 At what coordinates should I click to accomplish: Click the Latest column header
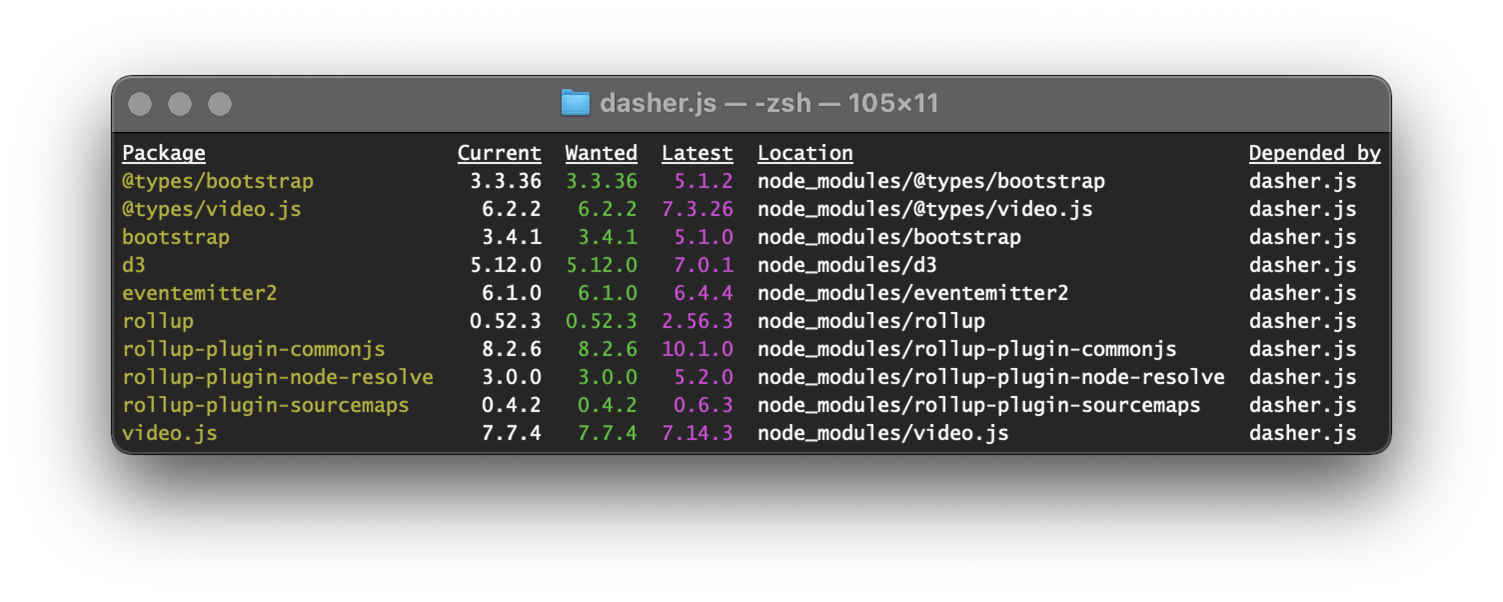697,153
